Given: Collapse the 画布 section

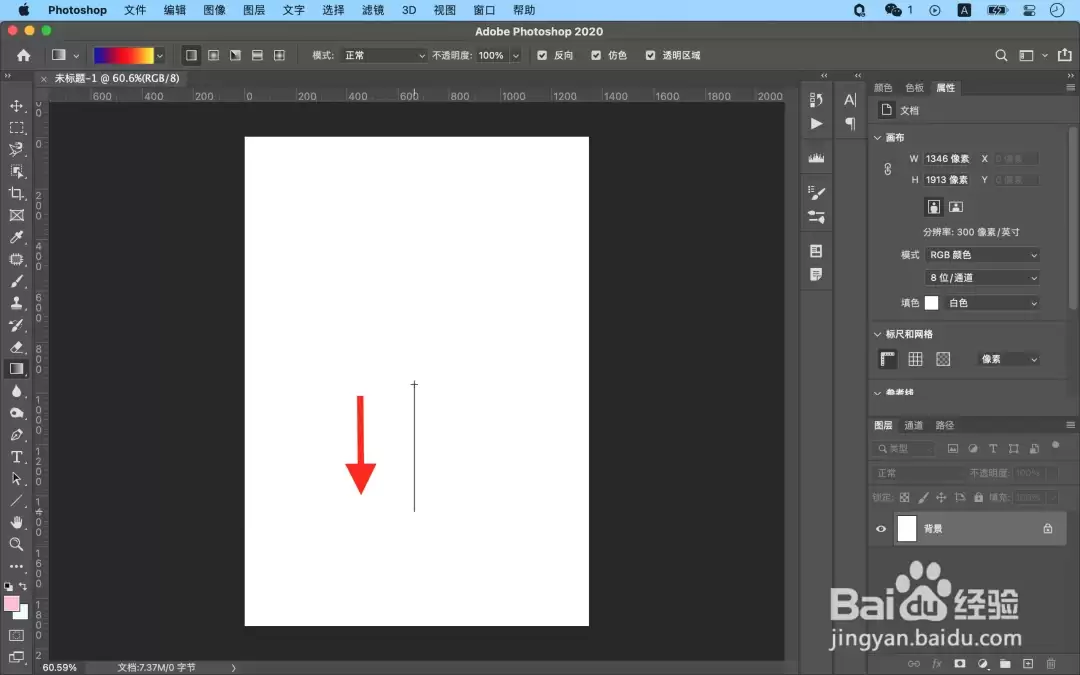Looking at the screenshot, I should 878,138.
